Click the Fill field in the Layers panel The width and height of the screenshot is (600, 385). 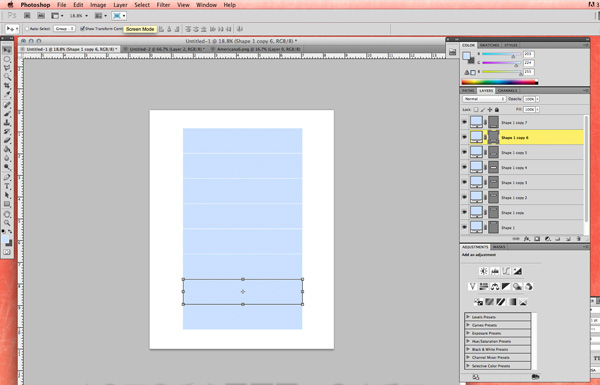(x=529, y=109)
